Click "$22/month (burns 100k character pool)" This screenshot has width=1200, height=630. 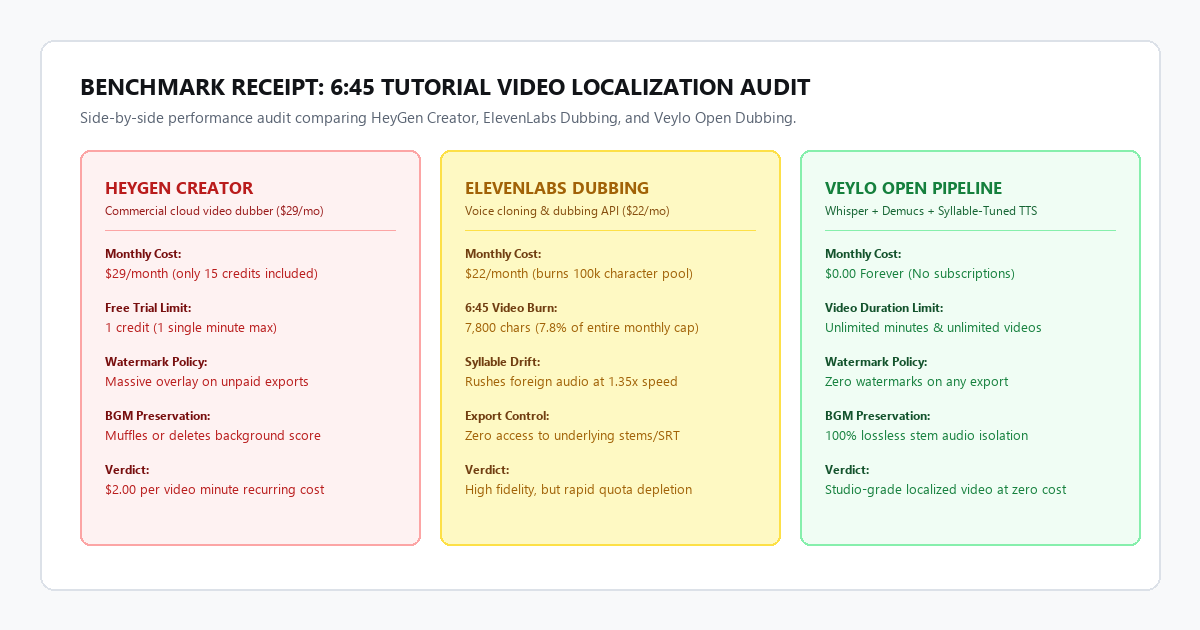coord(579,273)
